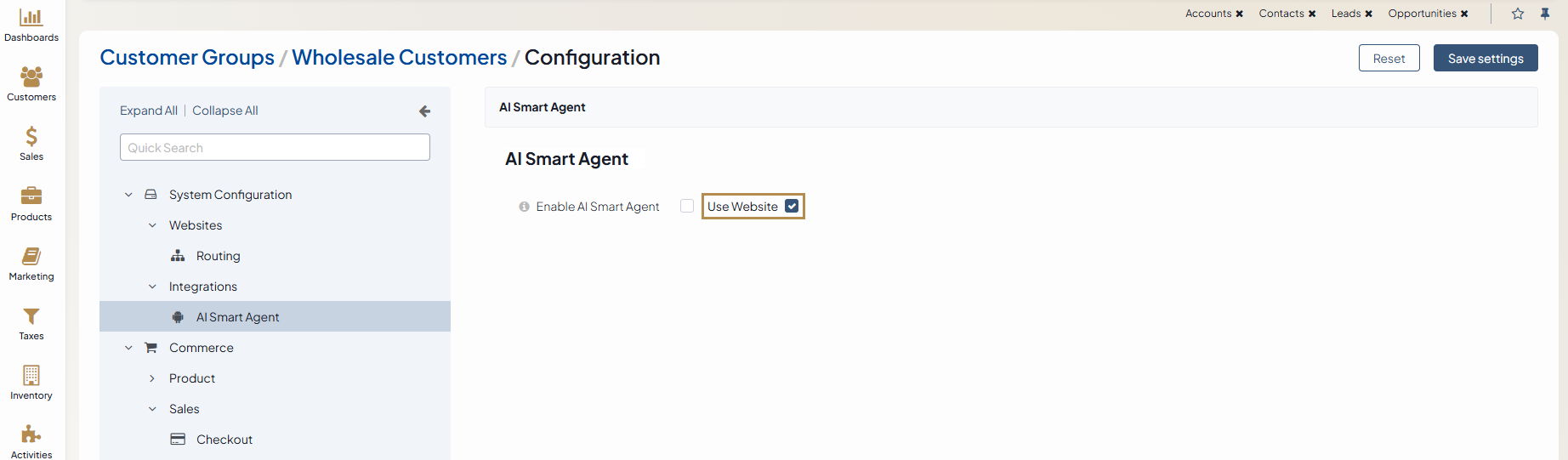Uncheck the Use Website checkbox

(x=792, y=206)
